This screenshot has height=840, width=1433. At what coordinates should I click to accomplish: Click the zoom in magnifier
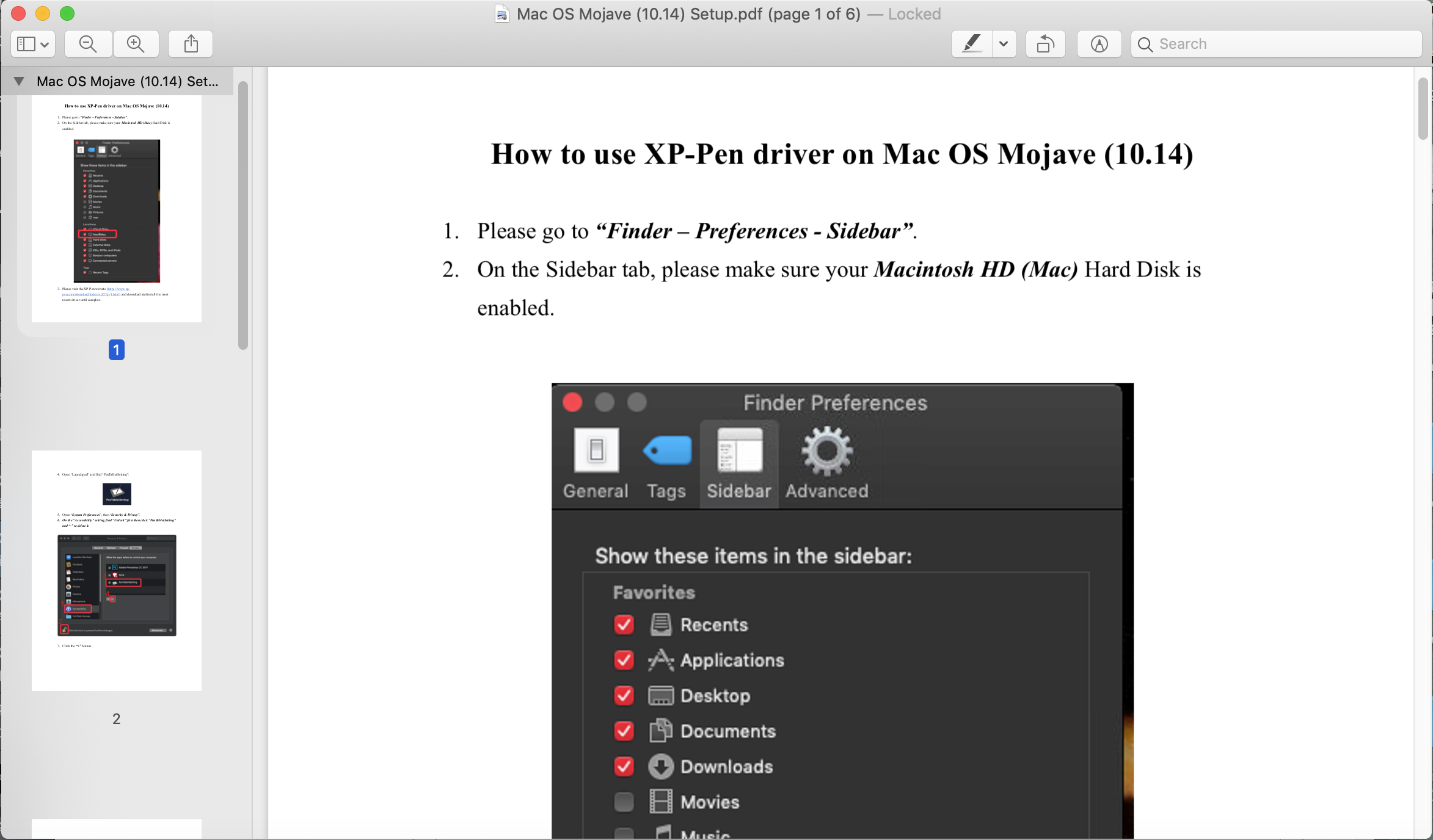[x=136, y=44]
